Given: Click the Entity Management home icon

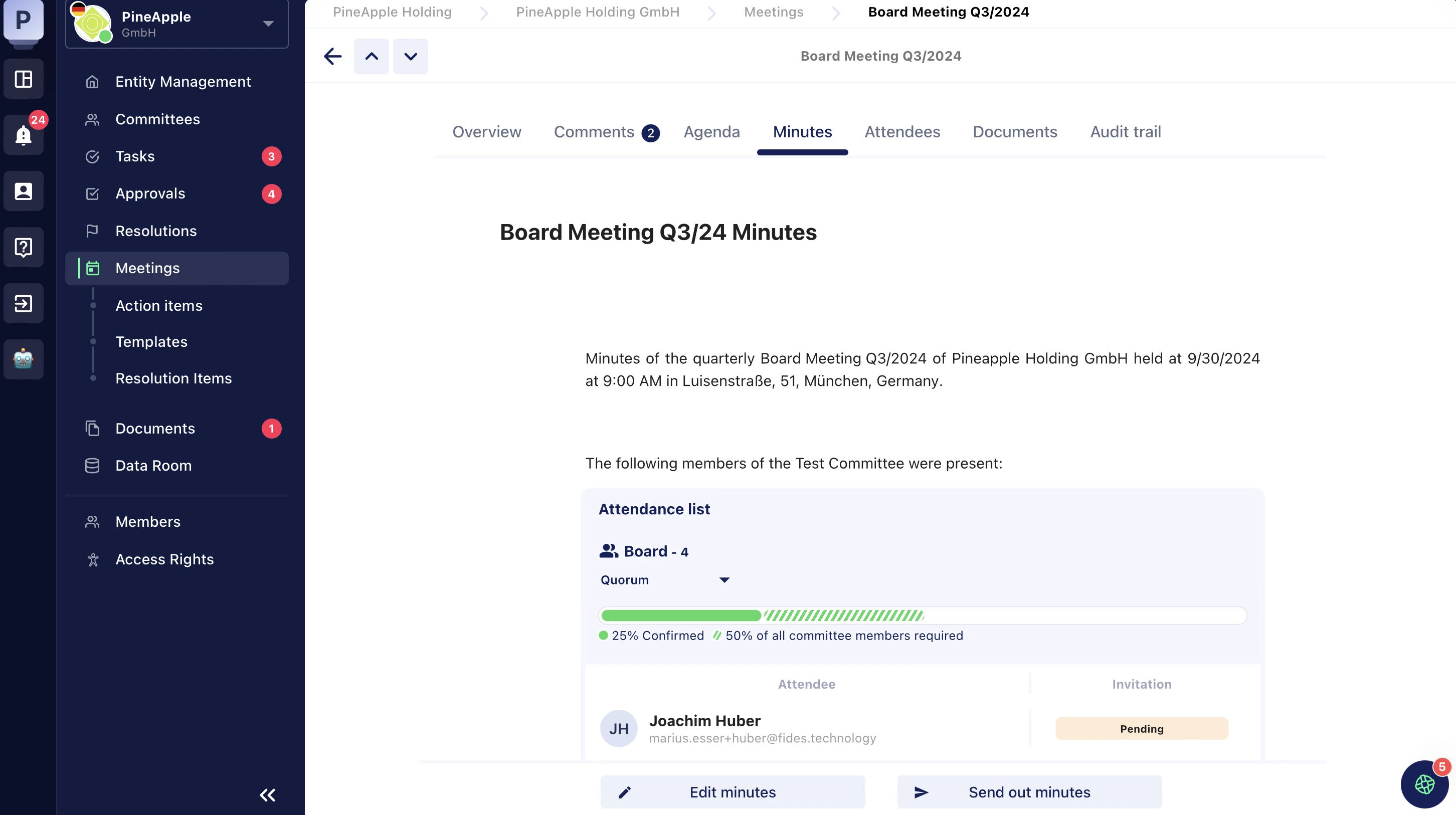Looking at the screenshot, I should [92, 82].
